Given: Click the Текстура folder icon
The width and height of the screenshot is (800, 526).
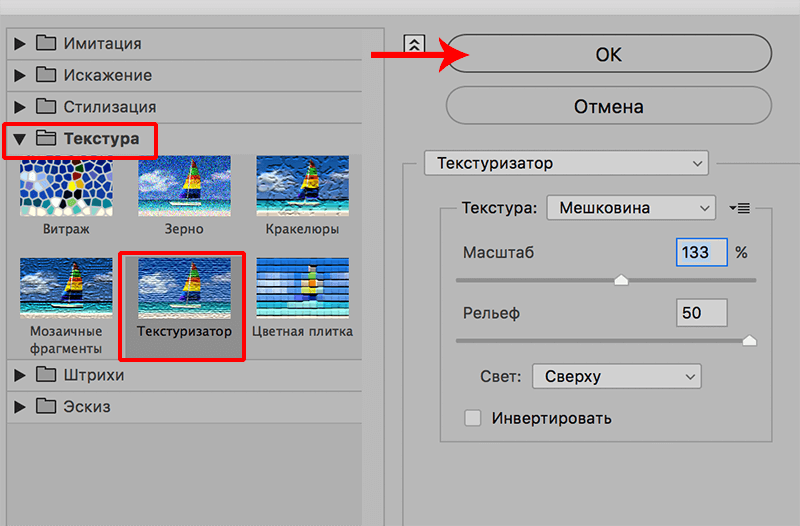Looking at the screenshot, I should click(x=46, y=138).
